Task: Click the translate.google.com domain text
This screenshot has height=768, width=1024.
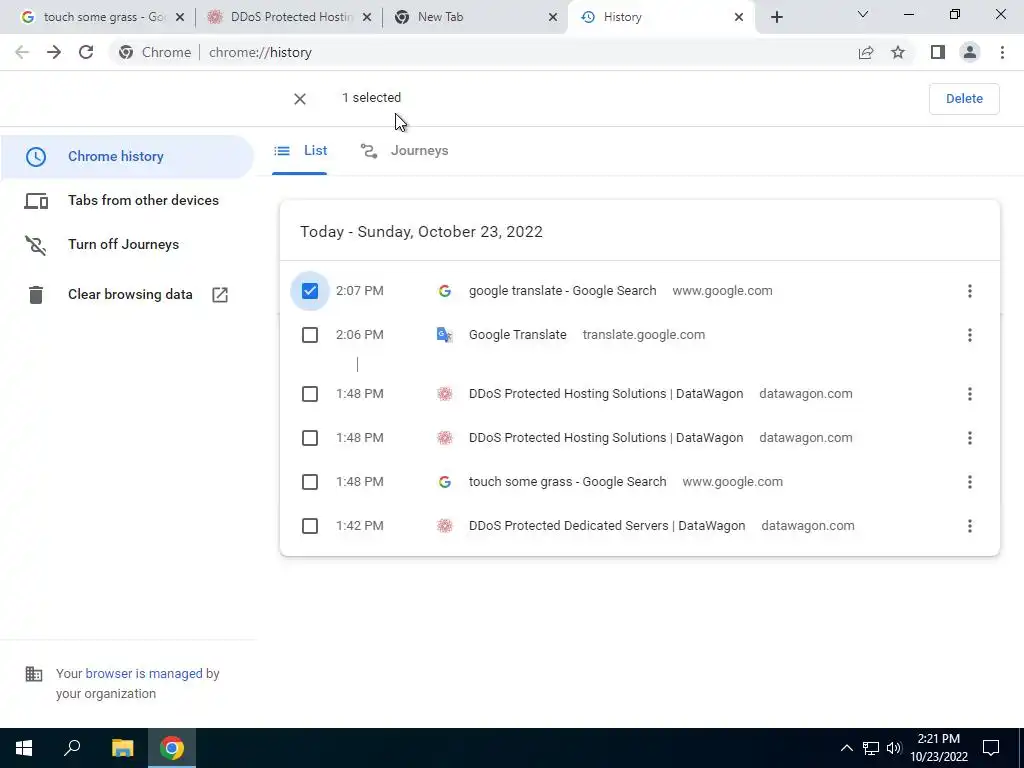Action: 644,335
